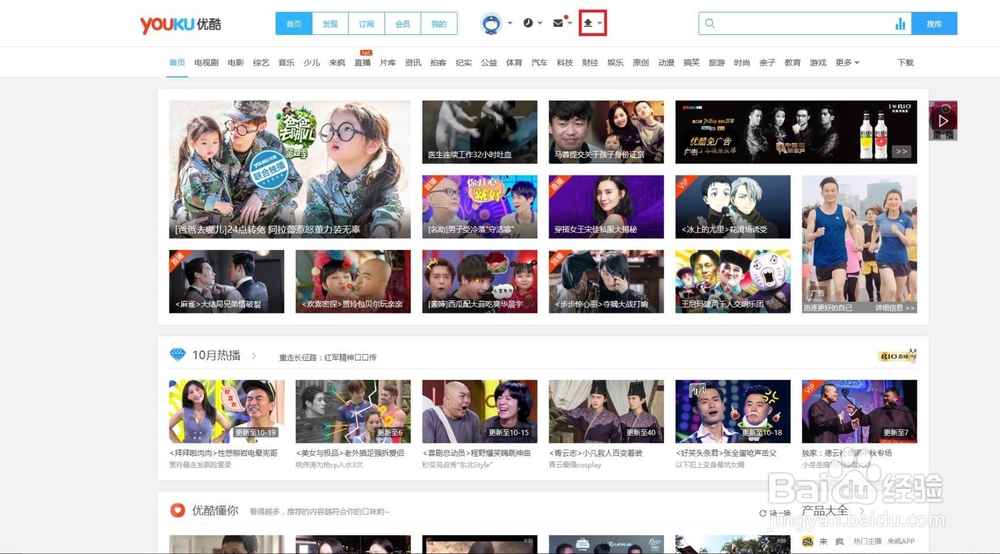
Task: Open the 电视剧 channel
Action: (x=206, y=62)
